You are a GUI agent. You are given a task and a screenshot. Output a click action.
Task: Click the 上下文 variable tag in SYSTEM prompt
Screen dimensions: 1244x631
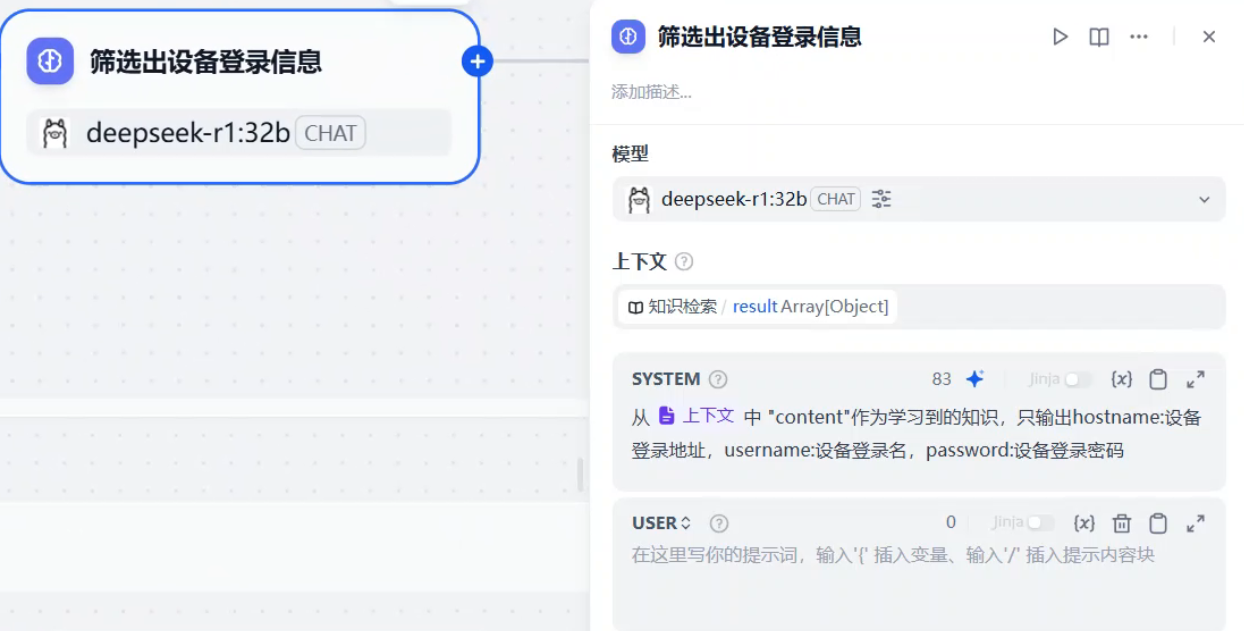[x=697, y=416]
